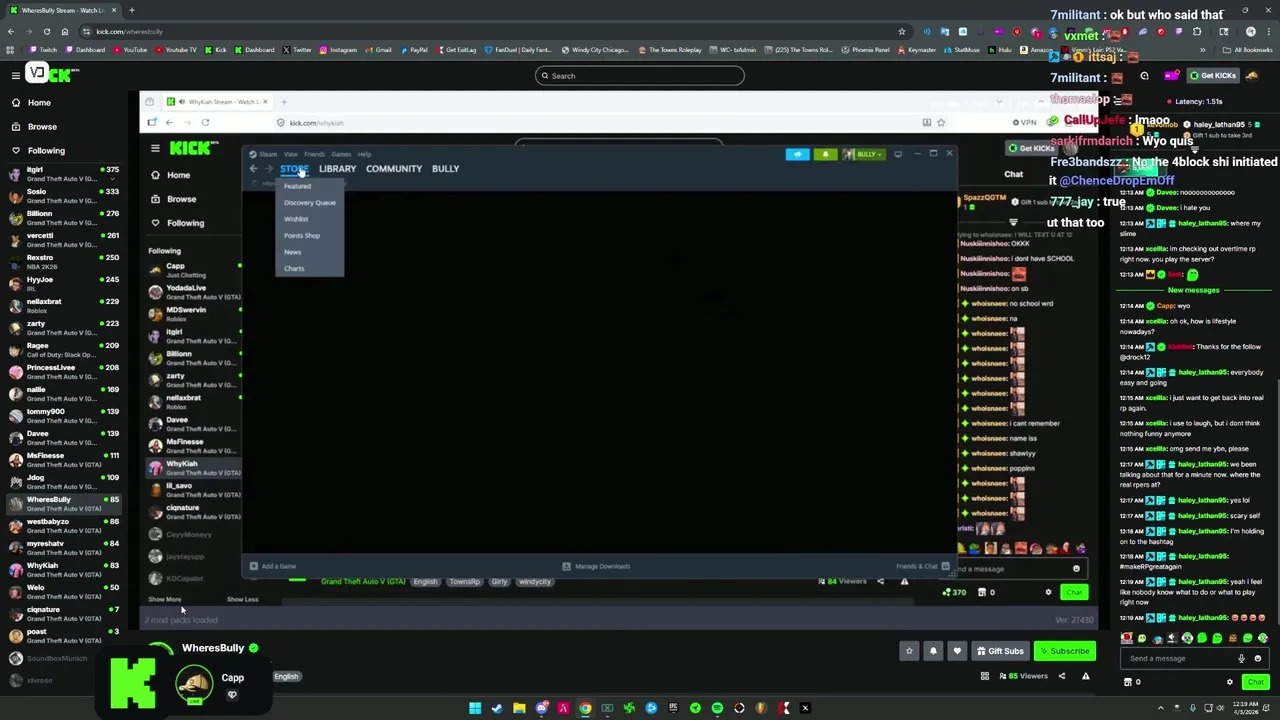Open the Steam icon on the taskbar

497,708
